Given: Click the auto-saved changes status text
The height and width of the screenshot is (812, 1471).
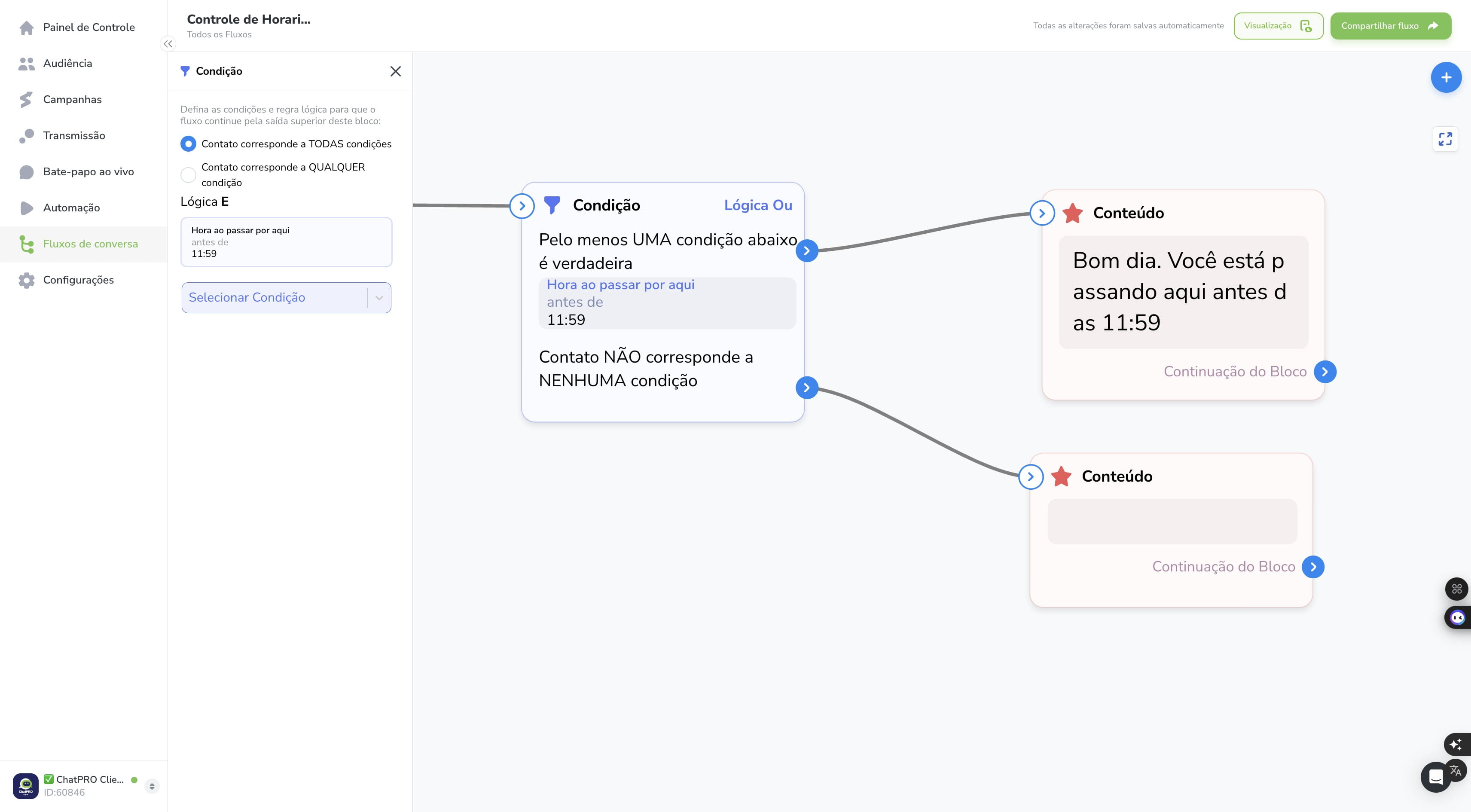Looking at the screenshot, I should tap(1128, 26).
